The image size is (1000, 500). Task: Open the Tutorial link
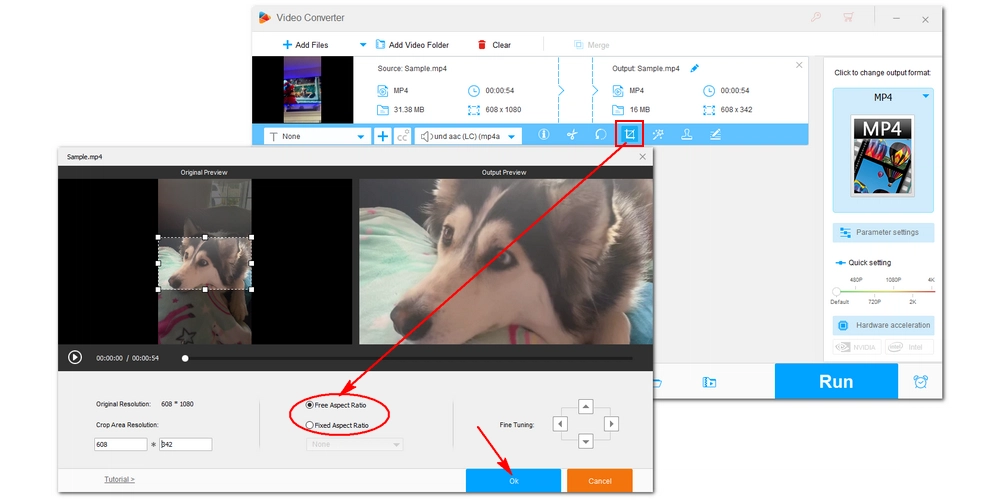(x=119, y=480)
